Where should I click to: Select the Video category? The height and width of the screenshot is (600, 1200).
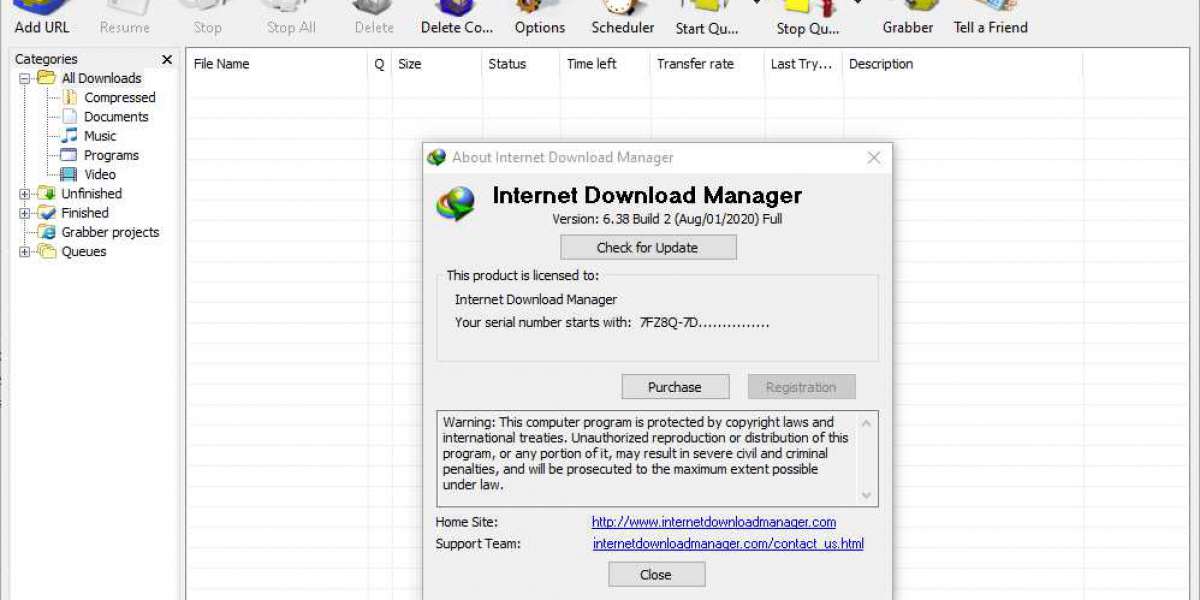point(100,175)
